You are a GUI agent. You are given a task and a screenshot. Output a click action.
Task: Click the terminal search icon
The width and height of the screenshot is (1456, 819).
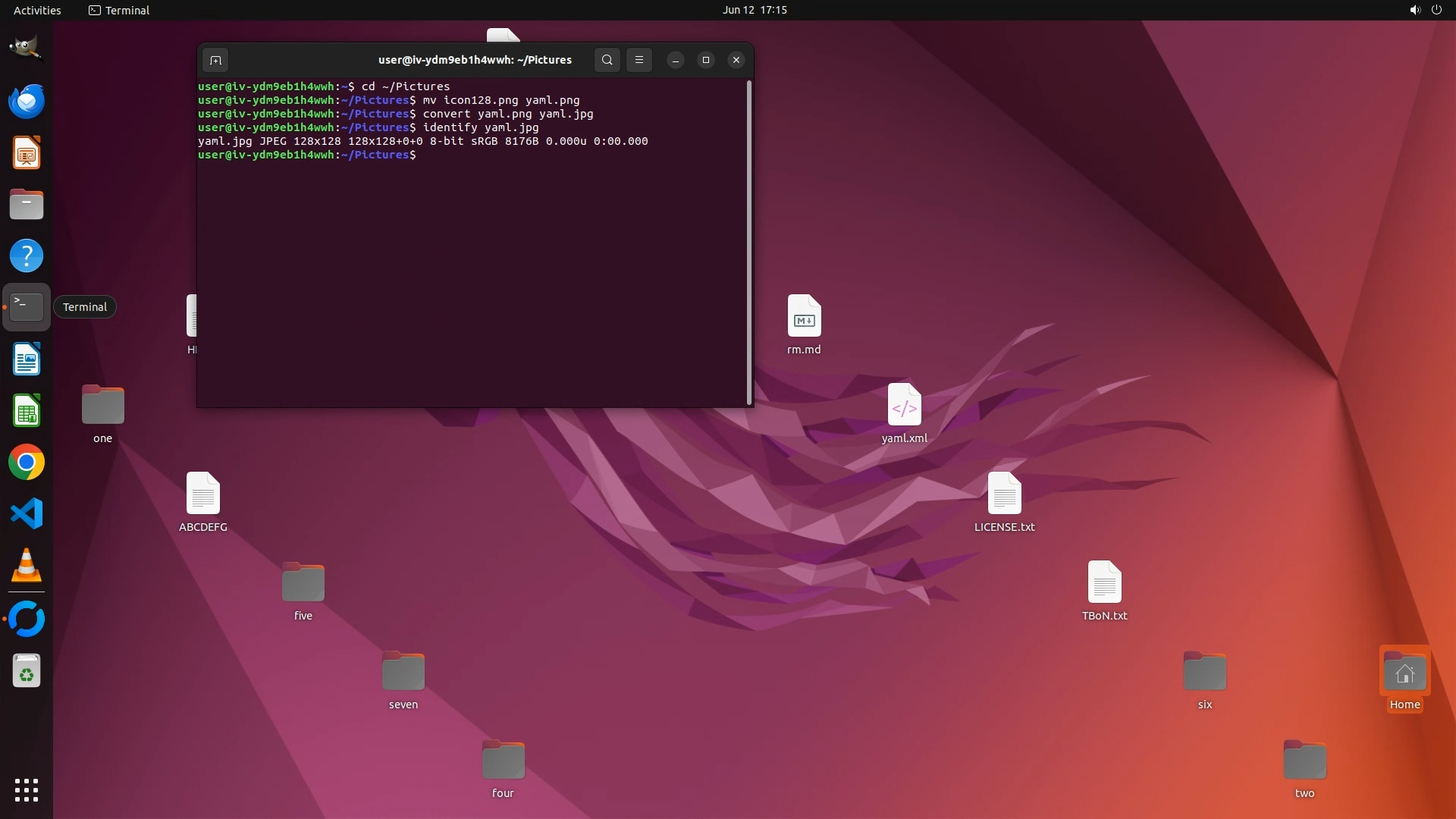point(607,60)
